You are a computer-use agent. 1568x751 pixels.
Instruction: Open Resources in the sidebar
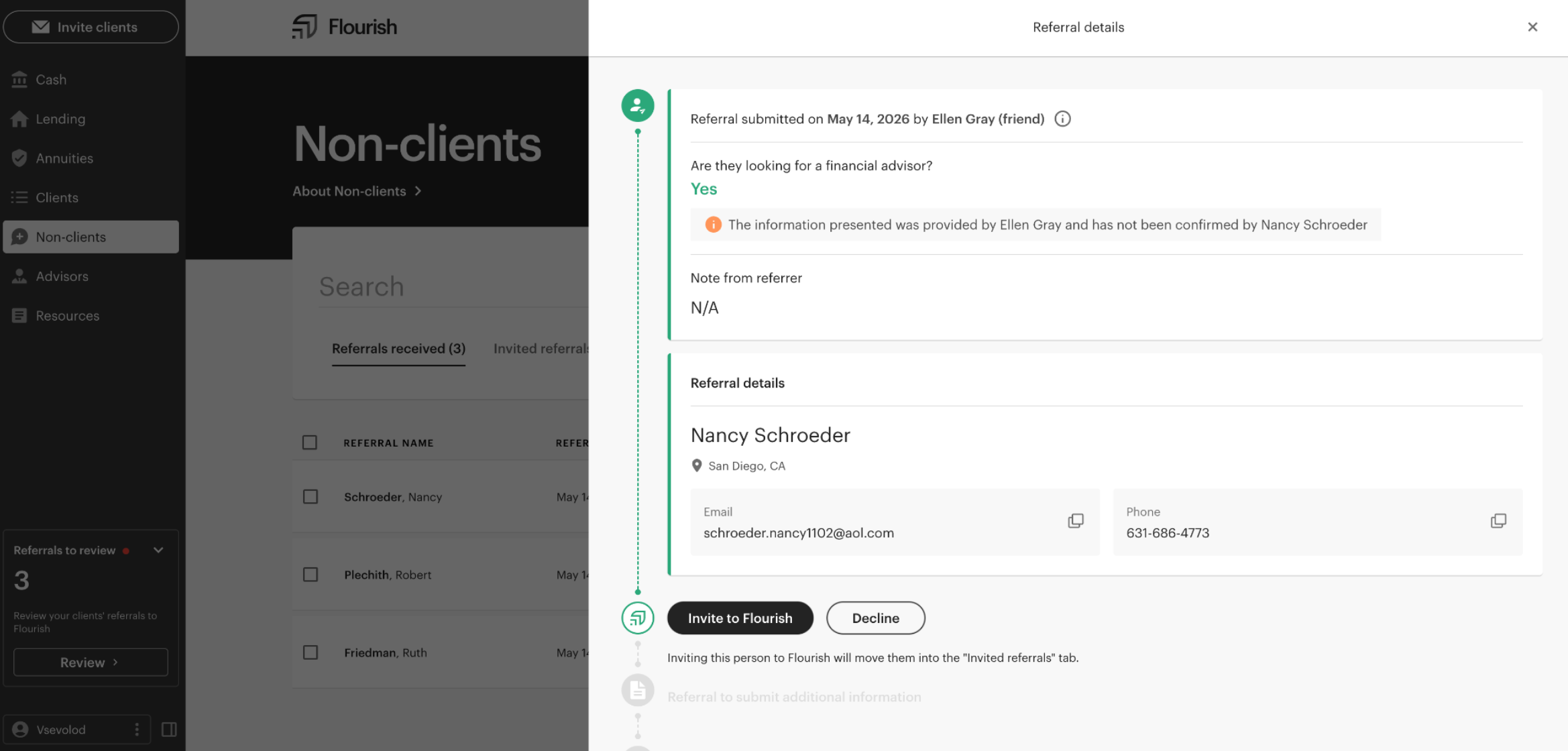(91, 316)
